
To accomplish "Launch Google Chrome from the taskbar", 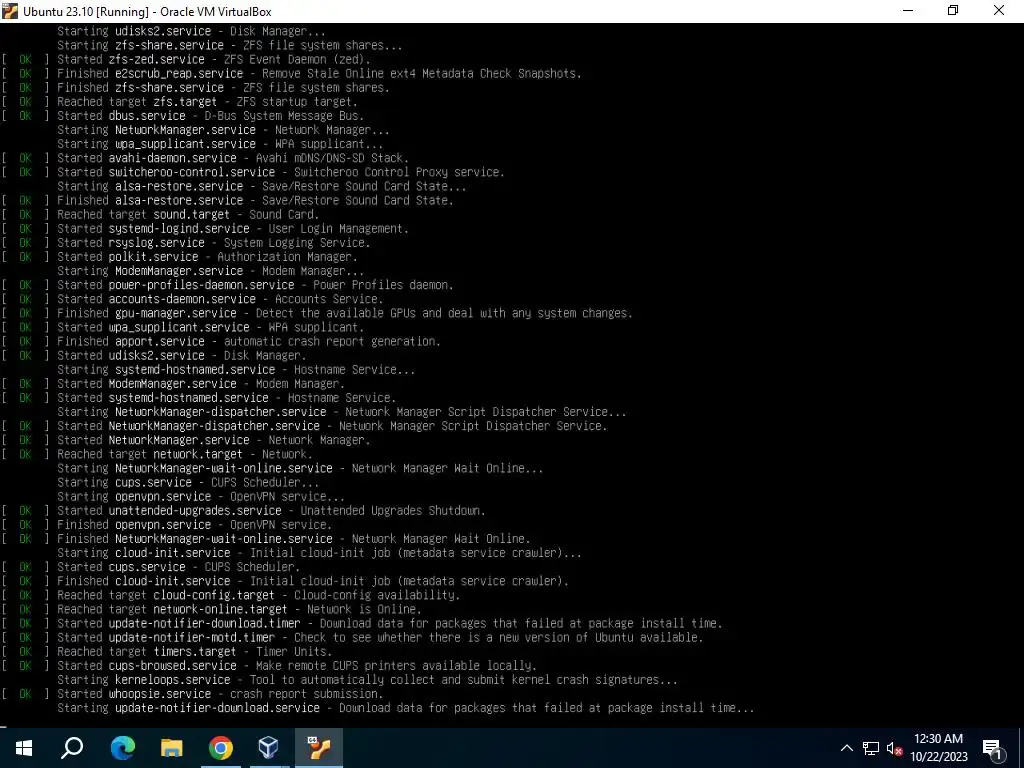I will pyautogui.click(x=221, y=748).
